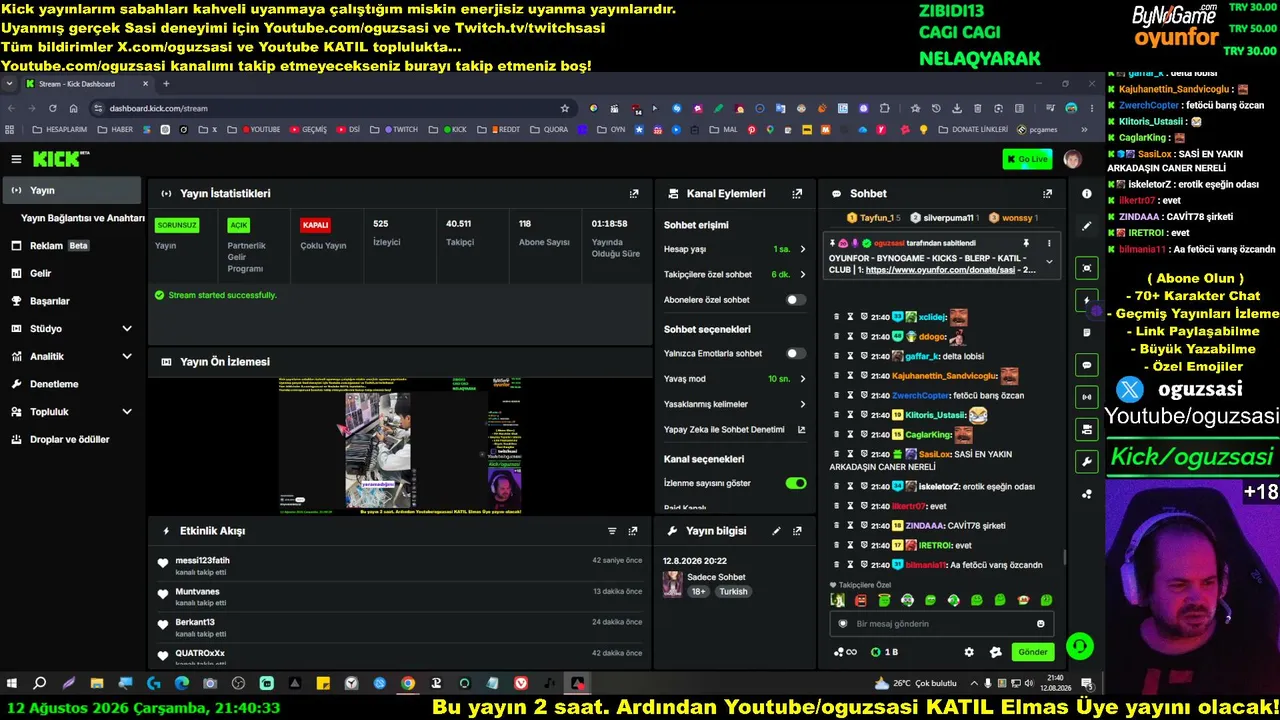This screenshot has width=1280, height=720.
Task: Click the Go Live button
Action: pyautogui.click(x=1027, y=159)
